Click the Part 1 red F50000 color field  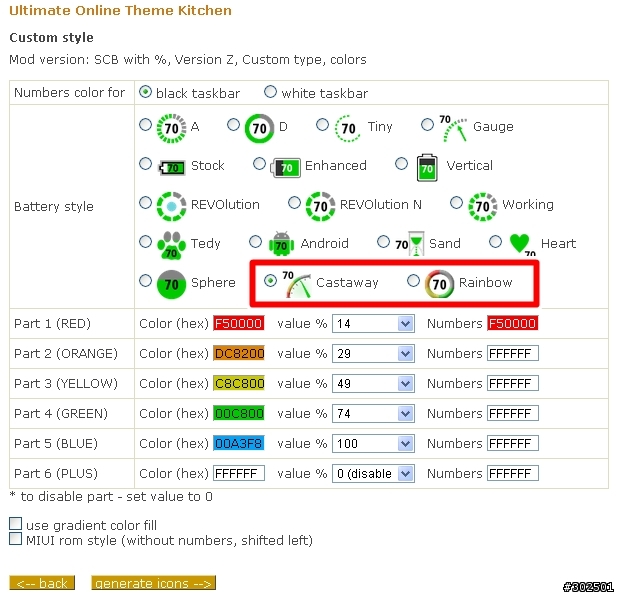coord(239,323)
